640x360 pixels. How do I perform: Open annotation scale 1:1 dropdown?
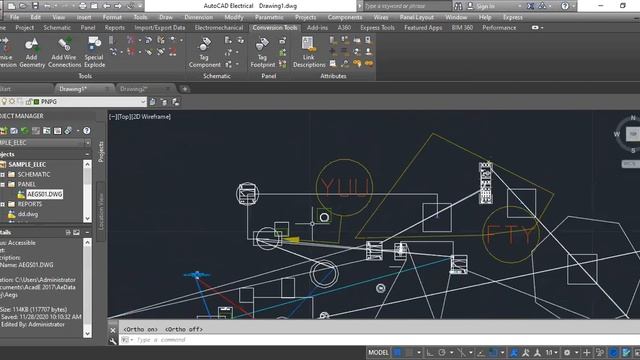tap(551, 353)
